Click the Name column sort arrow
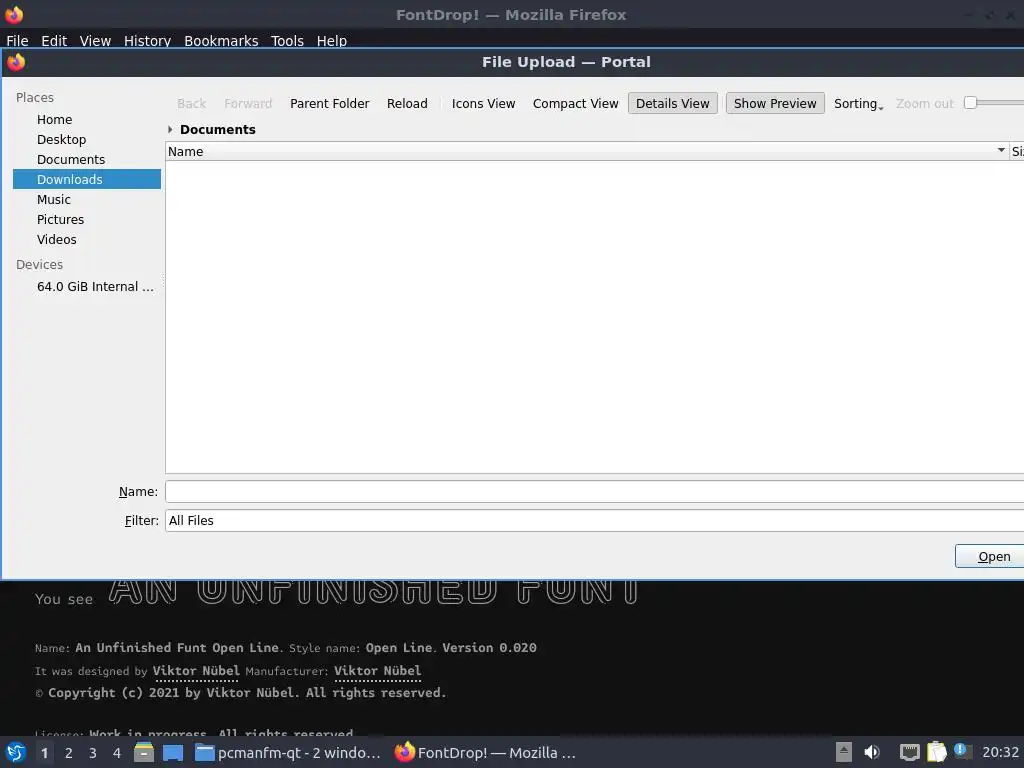 (x=1001, y=151)
